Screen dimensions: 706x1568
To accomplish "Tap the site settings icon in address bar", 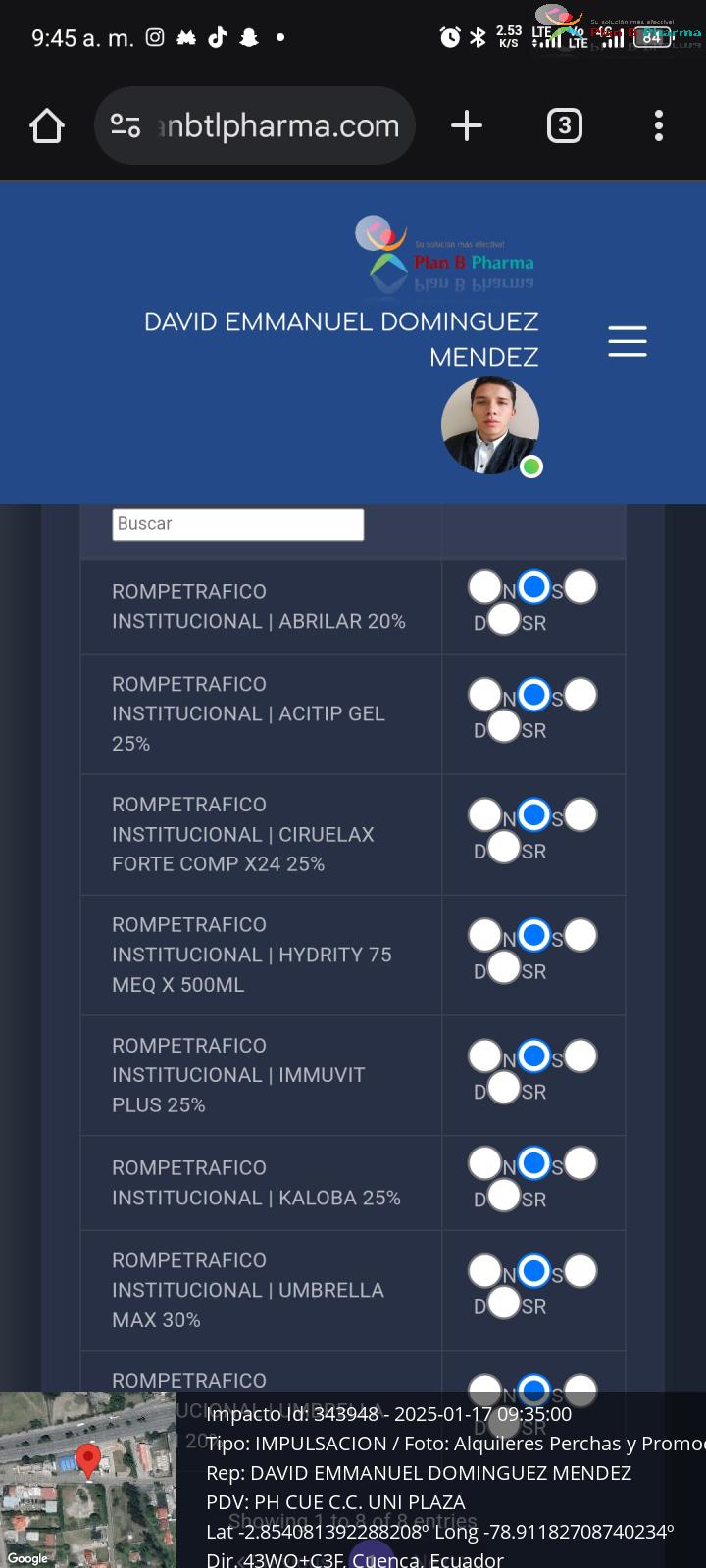I will (x=126, y=125).
